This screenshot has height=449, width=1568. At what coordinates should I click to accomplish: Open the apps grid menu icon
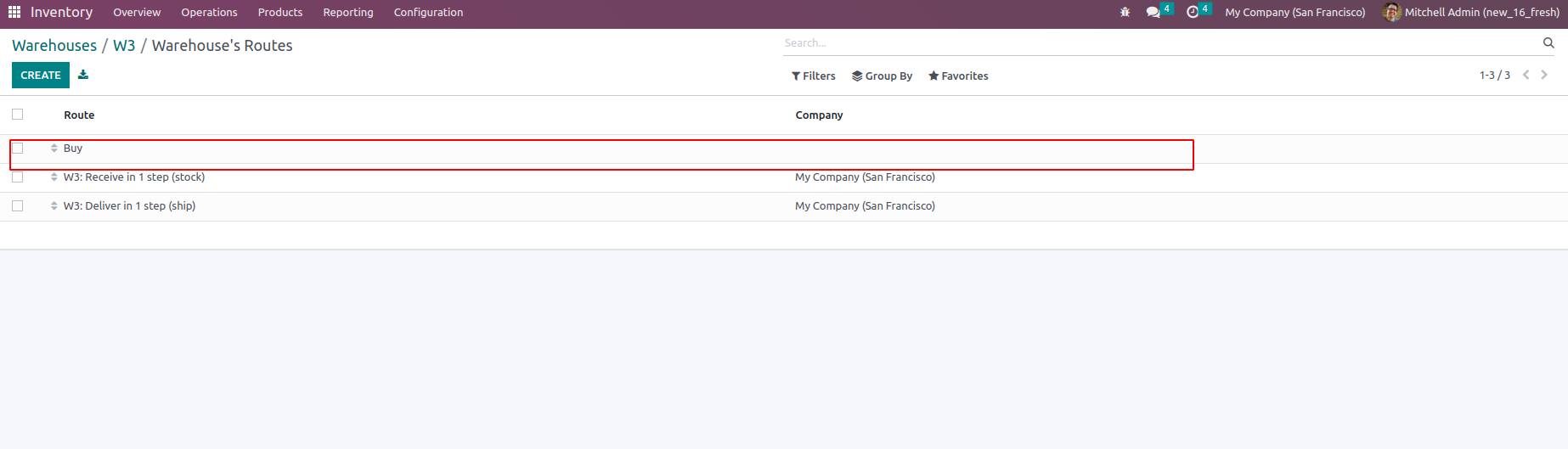point(14,12)
